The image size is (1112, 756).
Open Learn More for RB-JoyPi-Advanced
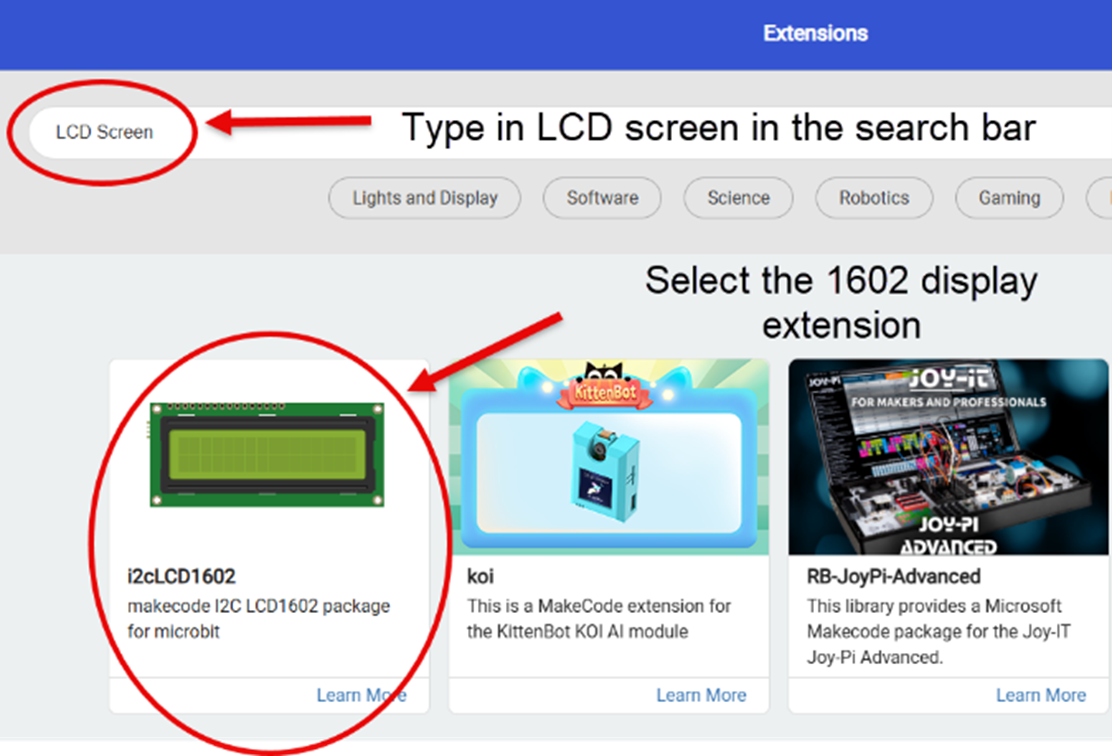click(1040, 695)
